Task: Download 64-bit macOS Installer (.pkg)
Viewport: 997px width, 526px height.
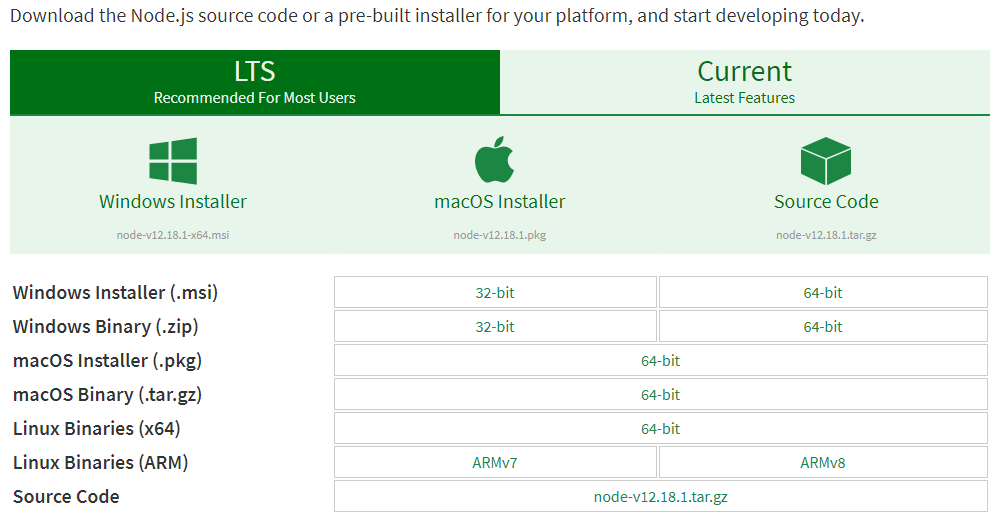Action: pos(661,361)
